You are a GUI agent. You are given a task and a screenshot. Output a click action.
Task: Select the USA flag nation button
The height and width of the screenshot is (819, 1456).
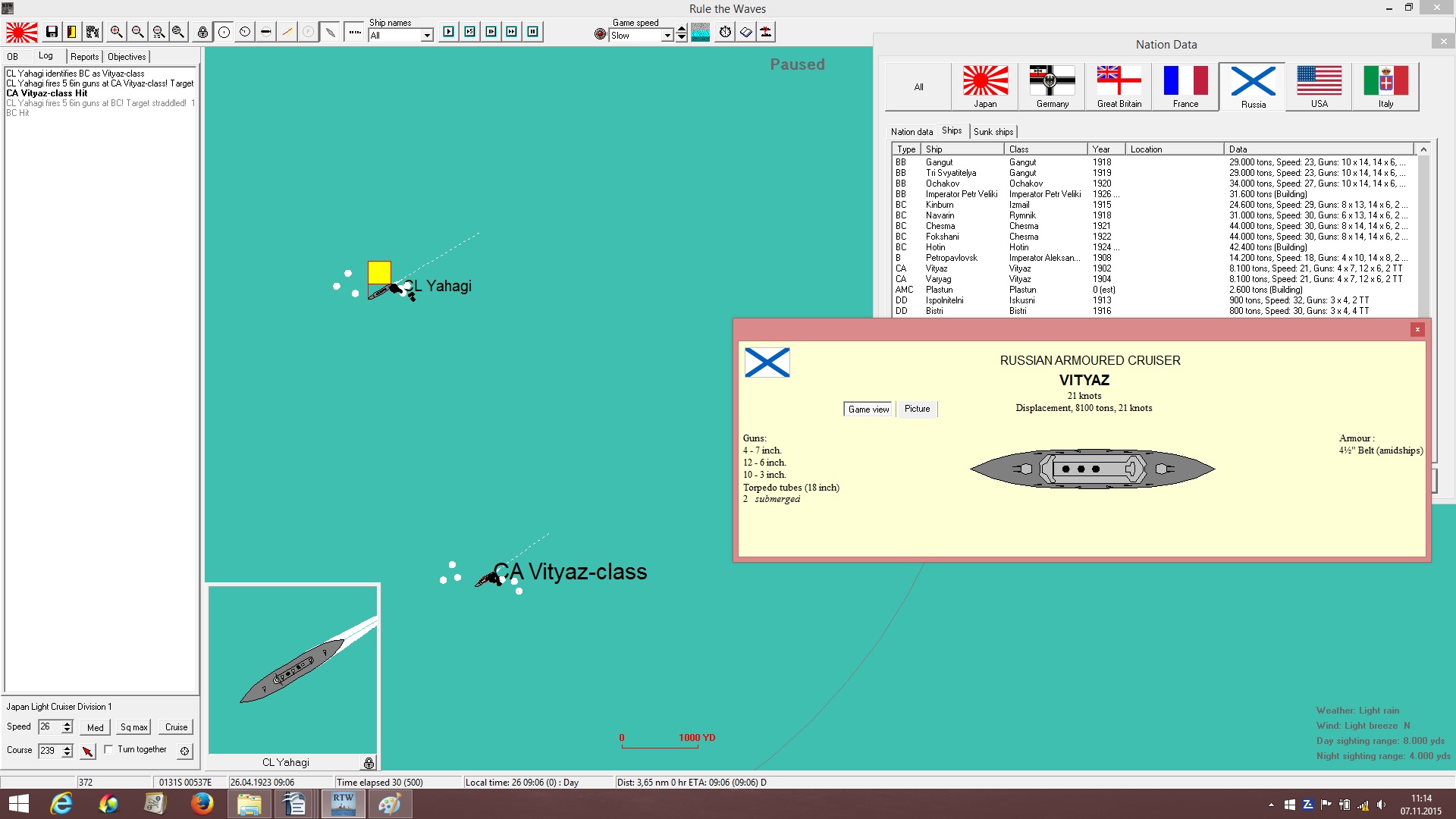coord(1319,86)
